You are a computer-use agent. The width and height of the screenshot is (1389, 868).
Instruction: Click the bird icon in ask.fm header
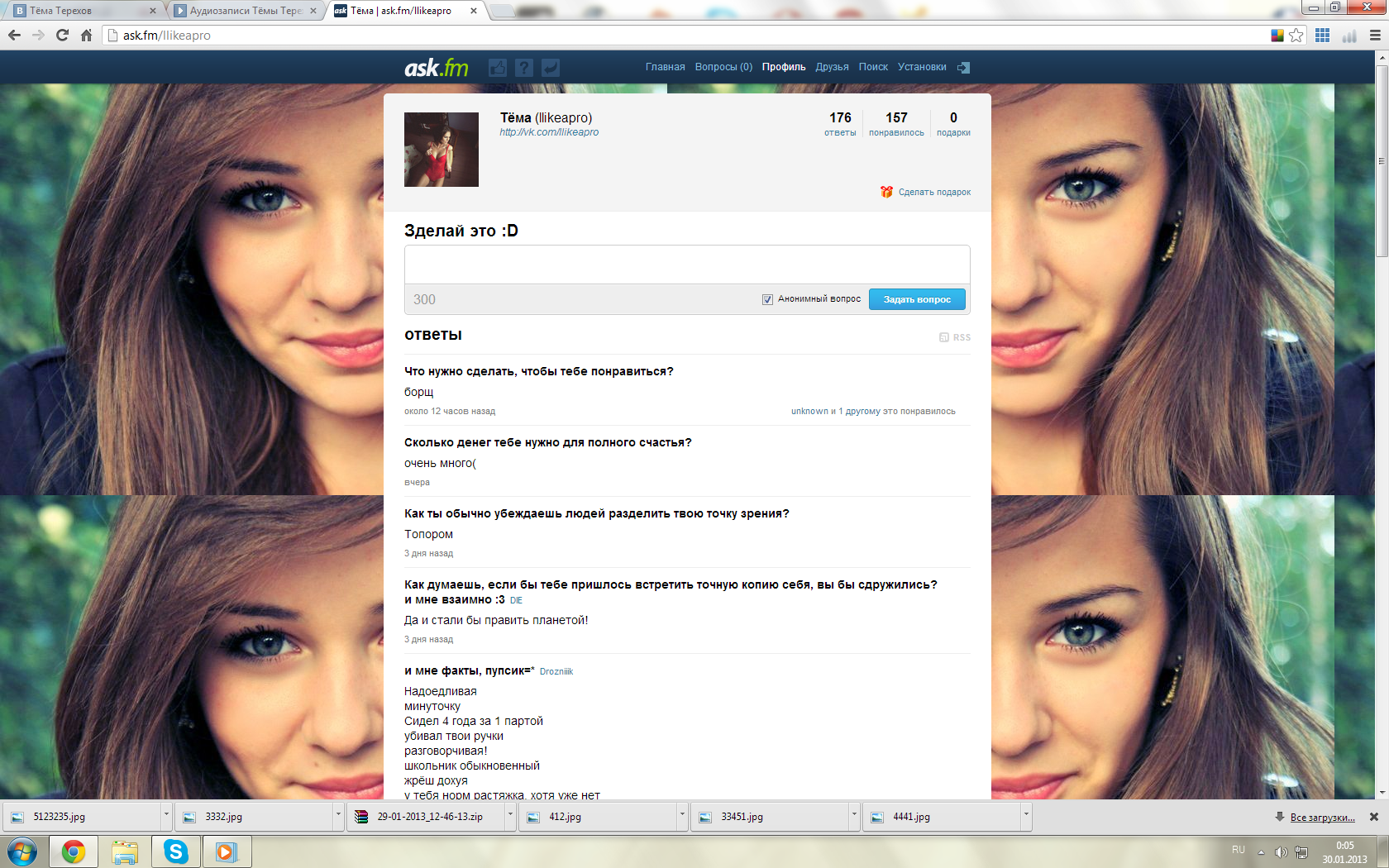[551, 67]
